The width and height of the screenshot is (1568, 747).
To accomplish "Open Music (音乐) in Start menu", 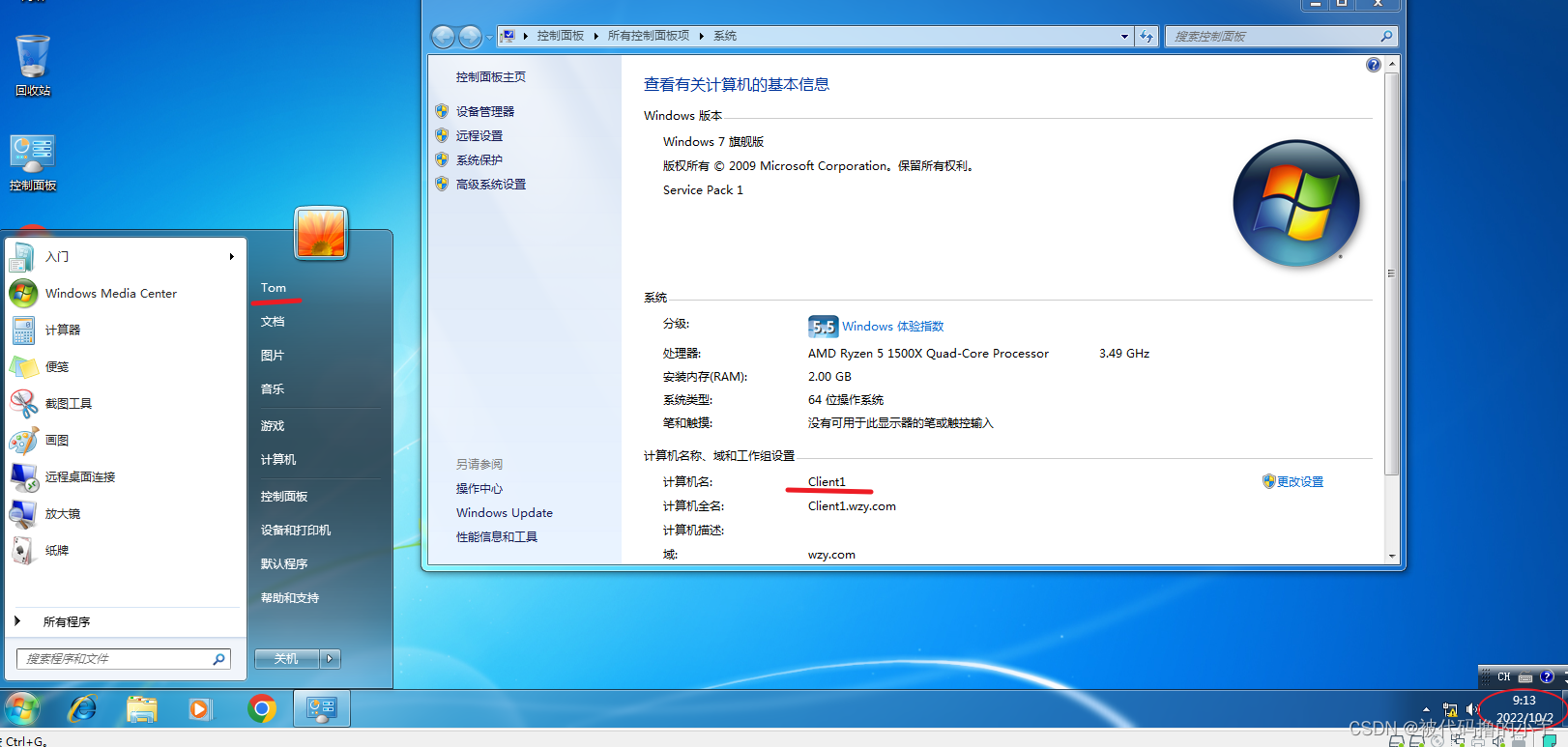I will tap(273, 389).
